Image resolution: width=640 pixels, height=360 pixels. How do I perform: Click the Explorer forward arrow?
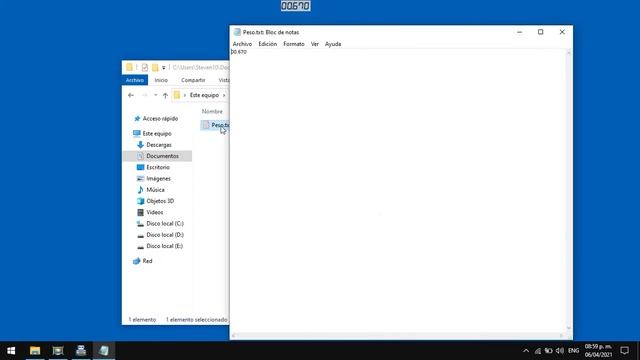tap(144, 96)
